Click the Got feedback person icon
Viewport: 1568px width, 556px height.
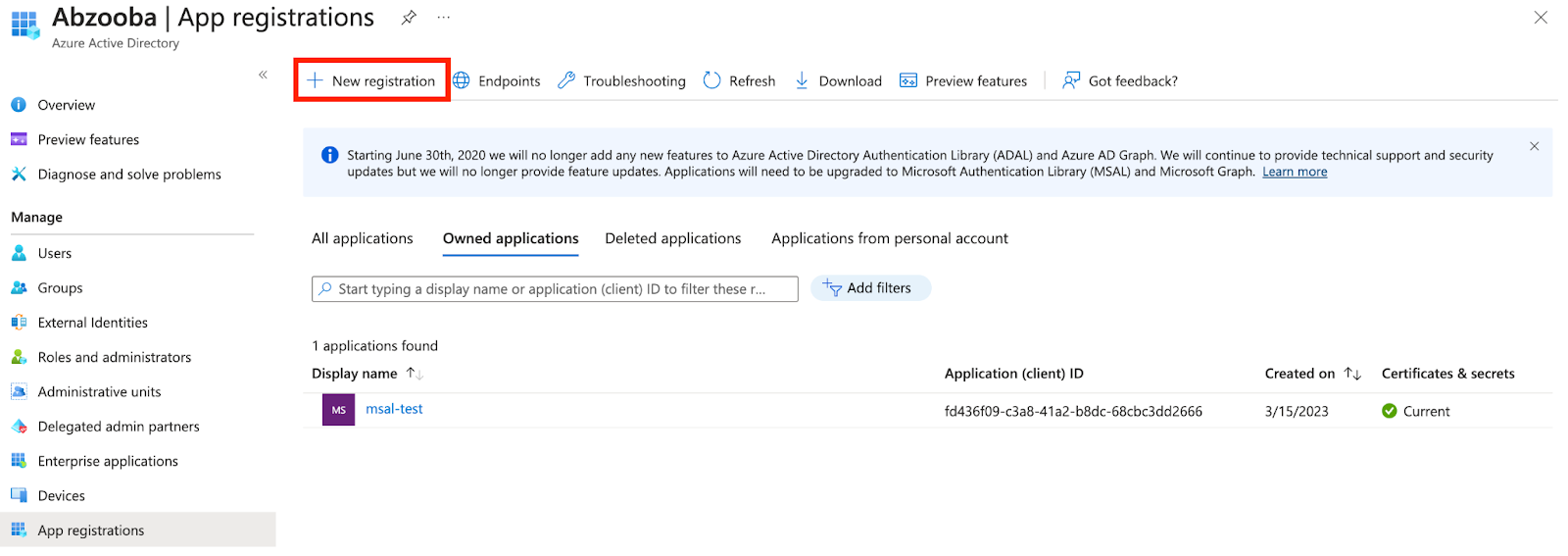point(1071,80)
